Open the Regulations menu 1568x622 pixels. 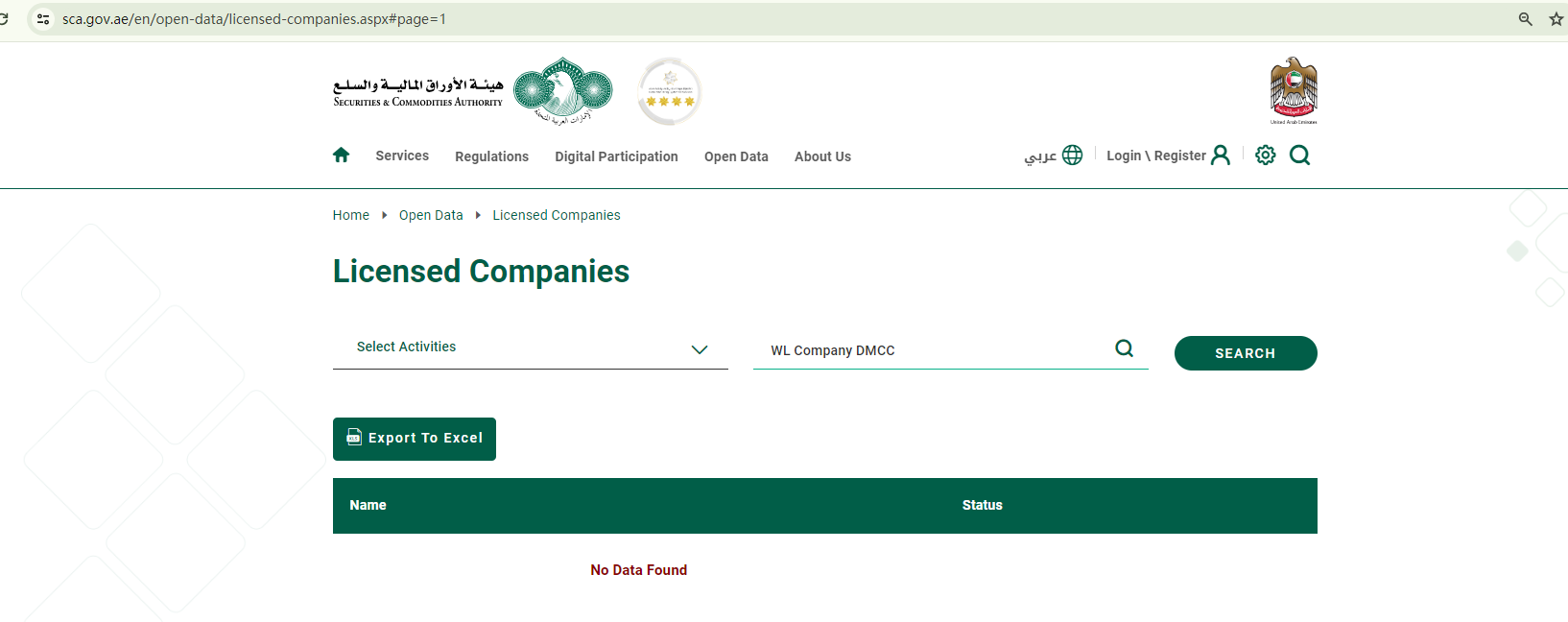click(491, 156)
